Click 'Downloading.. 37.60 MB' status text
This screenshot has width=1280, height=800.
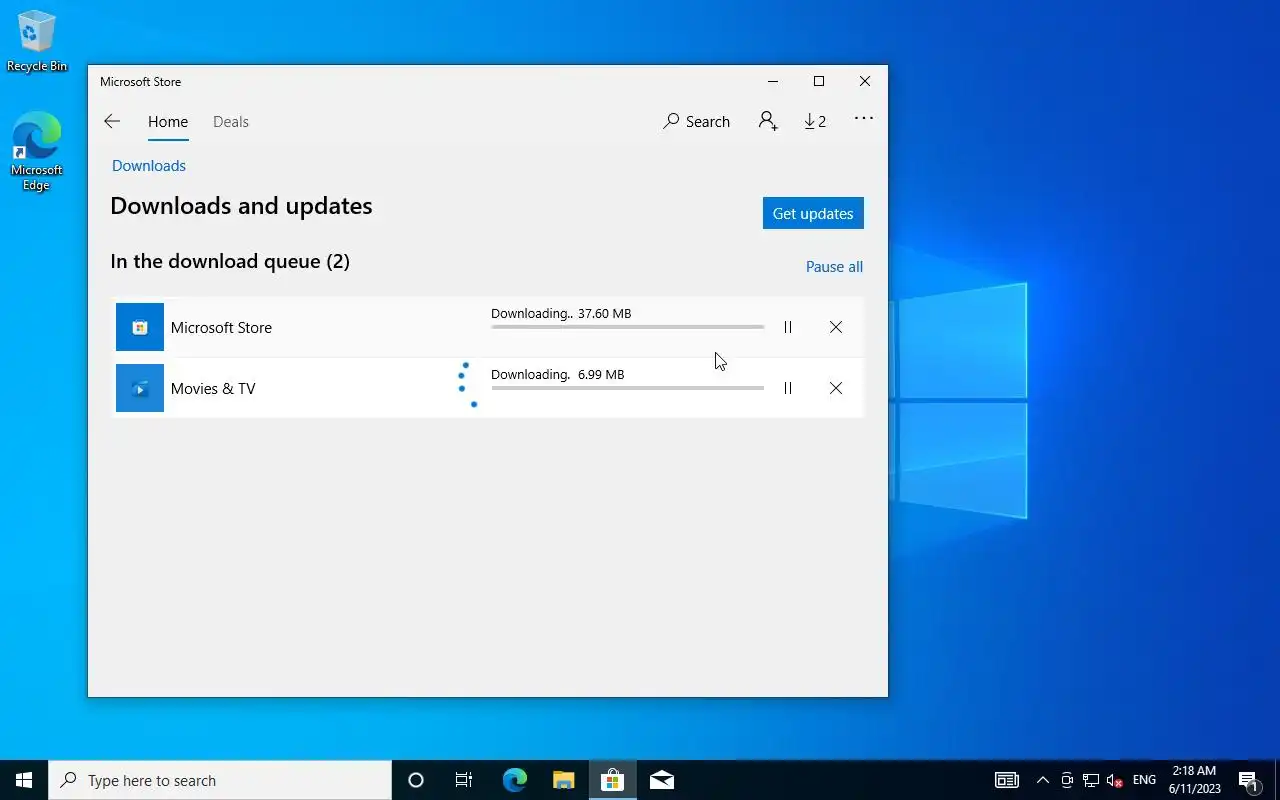coord(561,313)
